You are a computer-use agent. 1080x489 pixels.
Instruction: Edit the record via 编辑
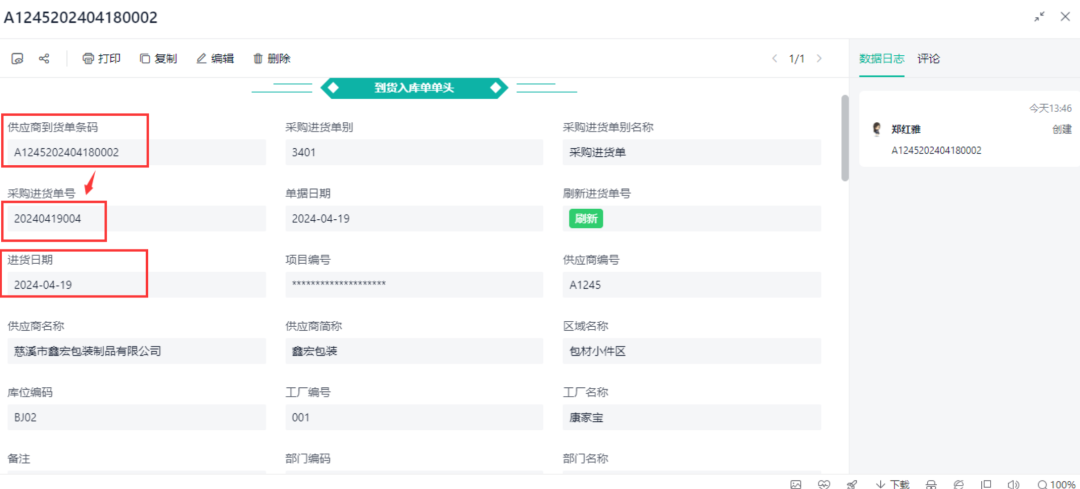click(x=215, y=59)
